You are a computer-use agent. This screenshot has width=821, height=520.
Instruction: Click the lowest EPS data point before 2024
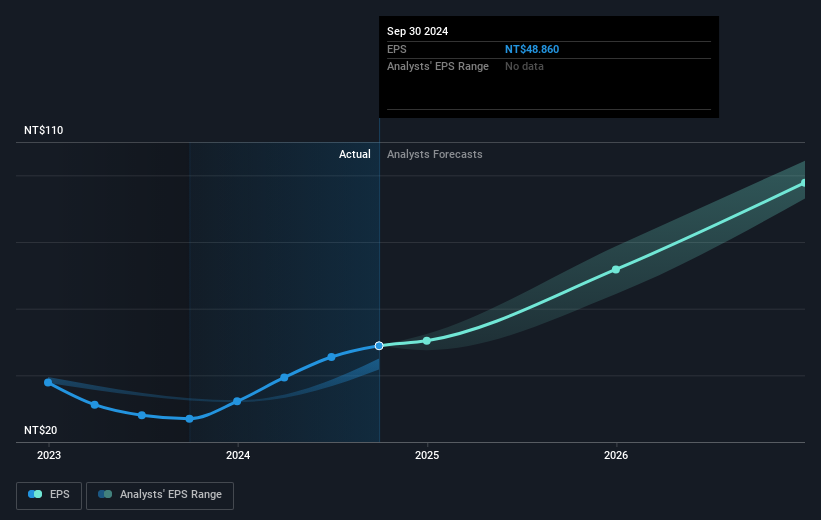point(190,418)
